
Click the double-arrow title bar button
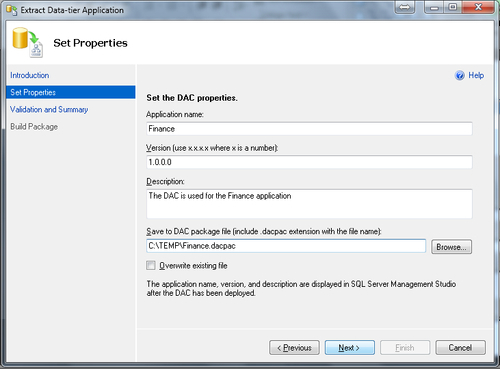point(405,7)
